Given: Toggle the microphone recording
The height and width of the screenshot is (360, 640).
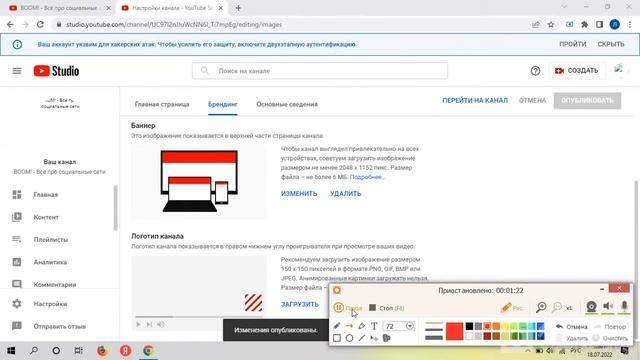Looking at the screenshot, I should point(624,307).
